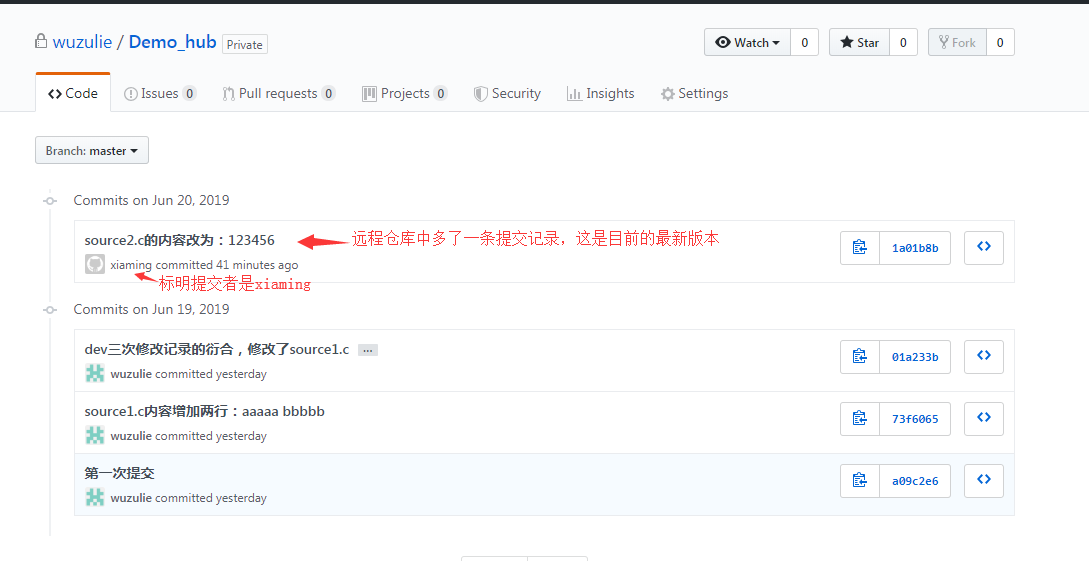Click wuzulie author on 01a233b commit

(131, 374)
